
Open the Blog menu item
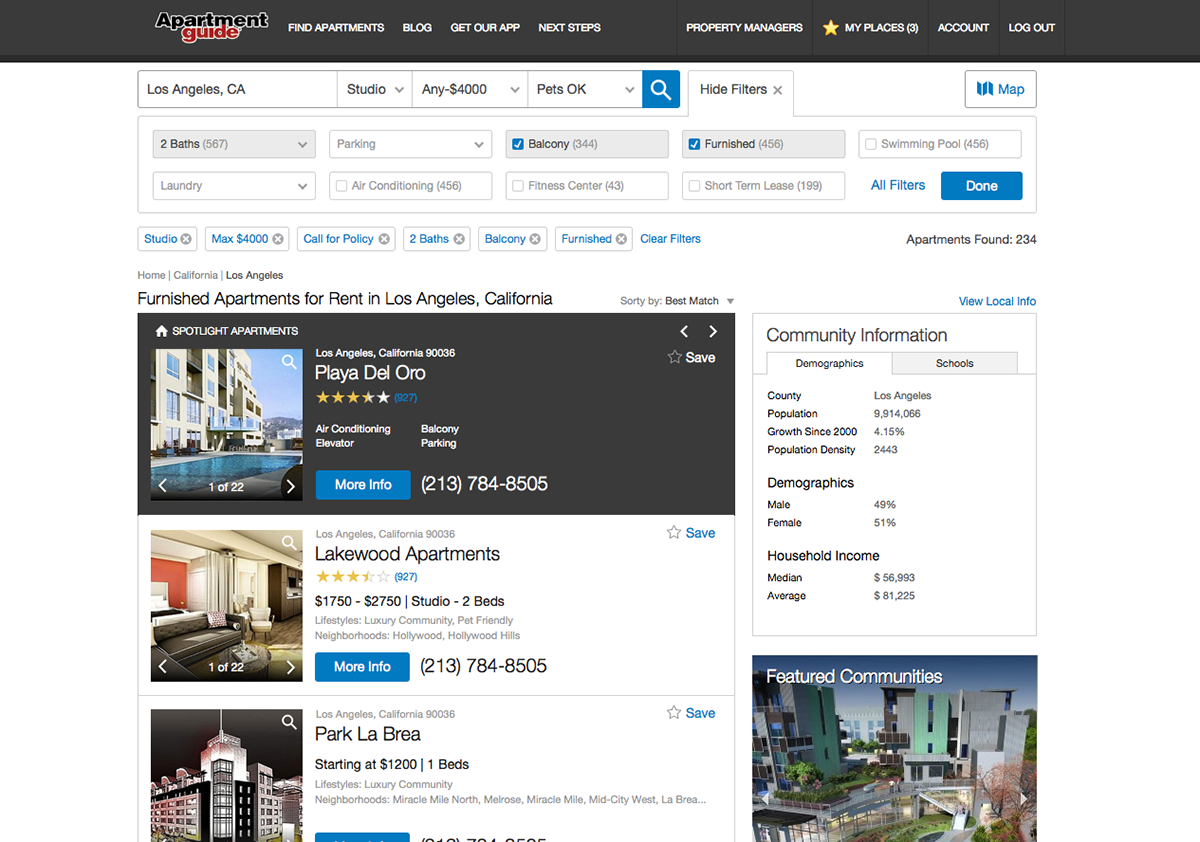[x=417, y=28]
